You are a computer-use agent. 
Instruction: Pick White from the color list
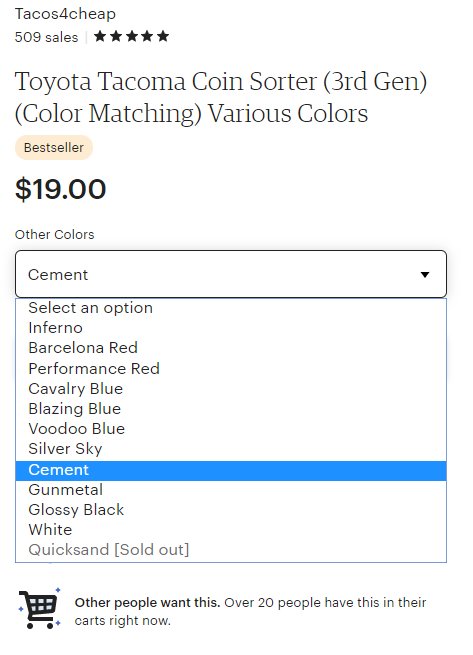(231, 530)
